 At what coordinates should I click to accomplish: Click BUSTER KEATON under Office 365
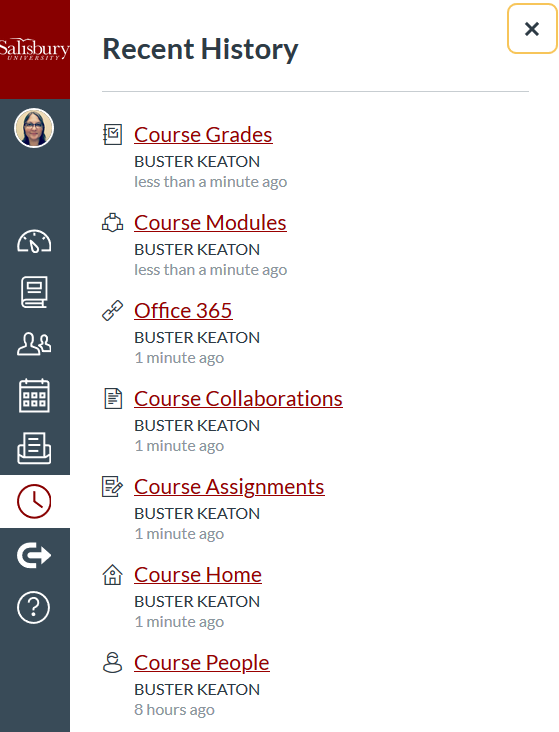click(x=197, y=338)
